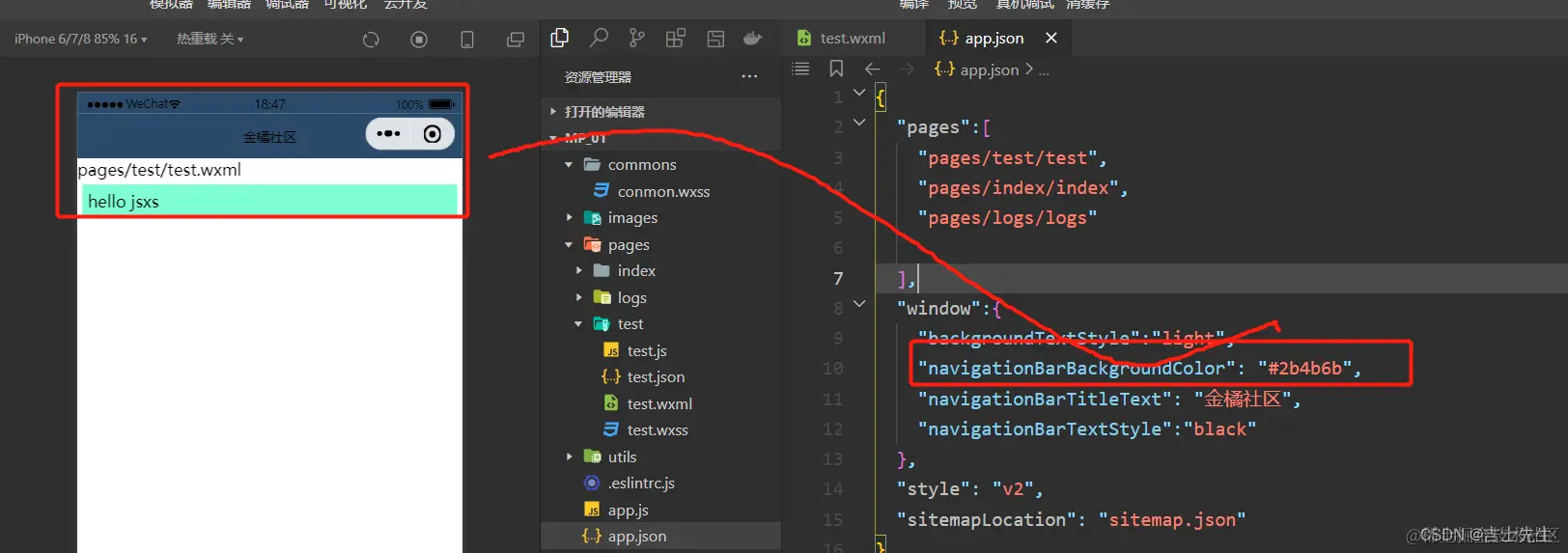Fold the window object at line 8

859,304
